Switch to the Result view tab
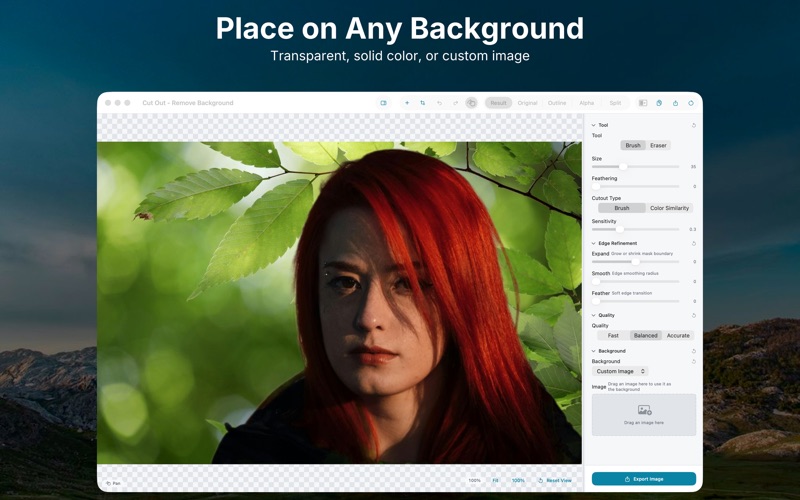The height and width of the screenshot is (500, 800). click(498, 103)
